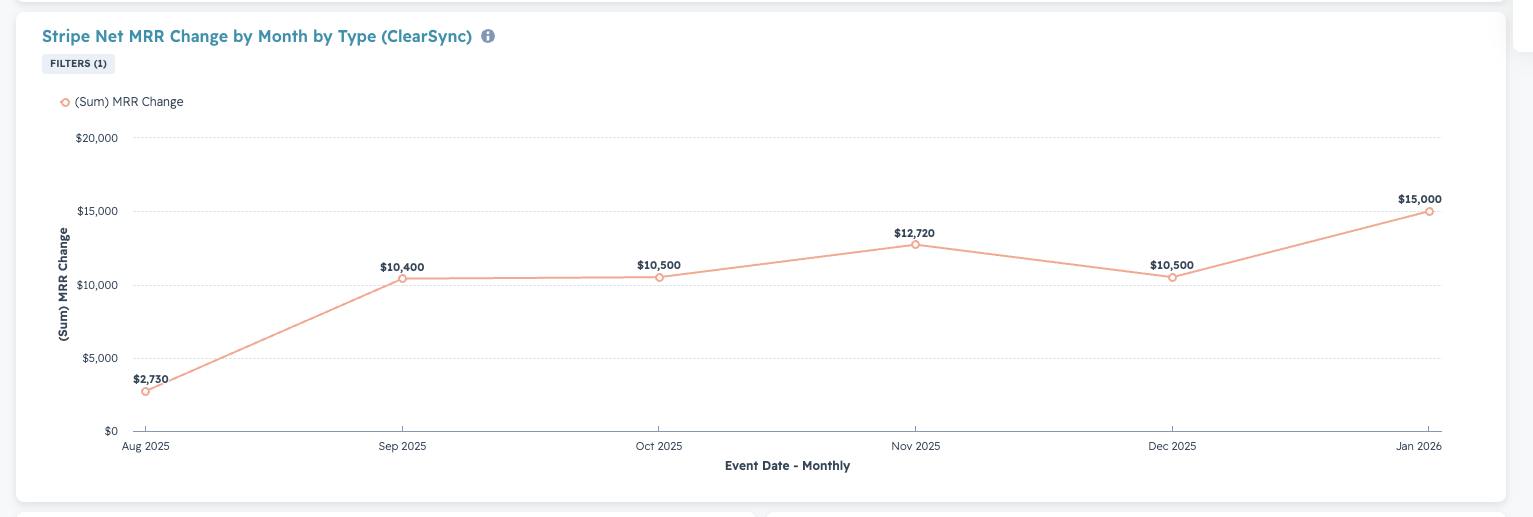Screen dimensions: 1533x517
Task: Select the Dec 2025 data point marker
Action: [1172, 277]
